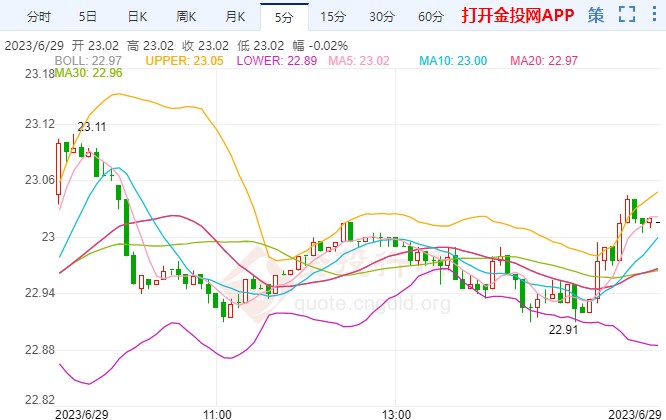Click the 22.88 price axis label
666x420 pixels.
[x=40, y=350]
